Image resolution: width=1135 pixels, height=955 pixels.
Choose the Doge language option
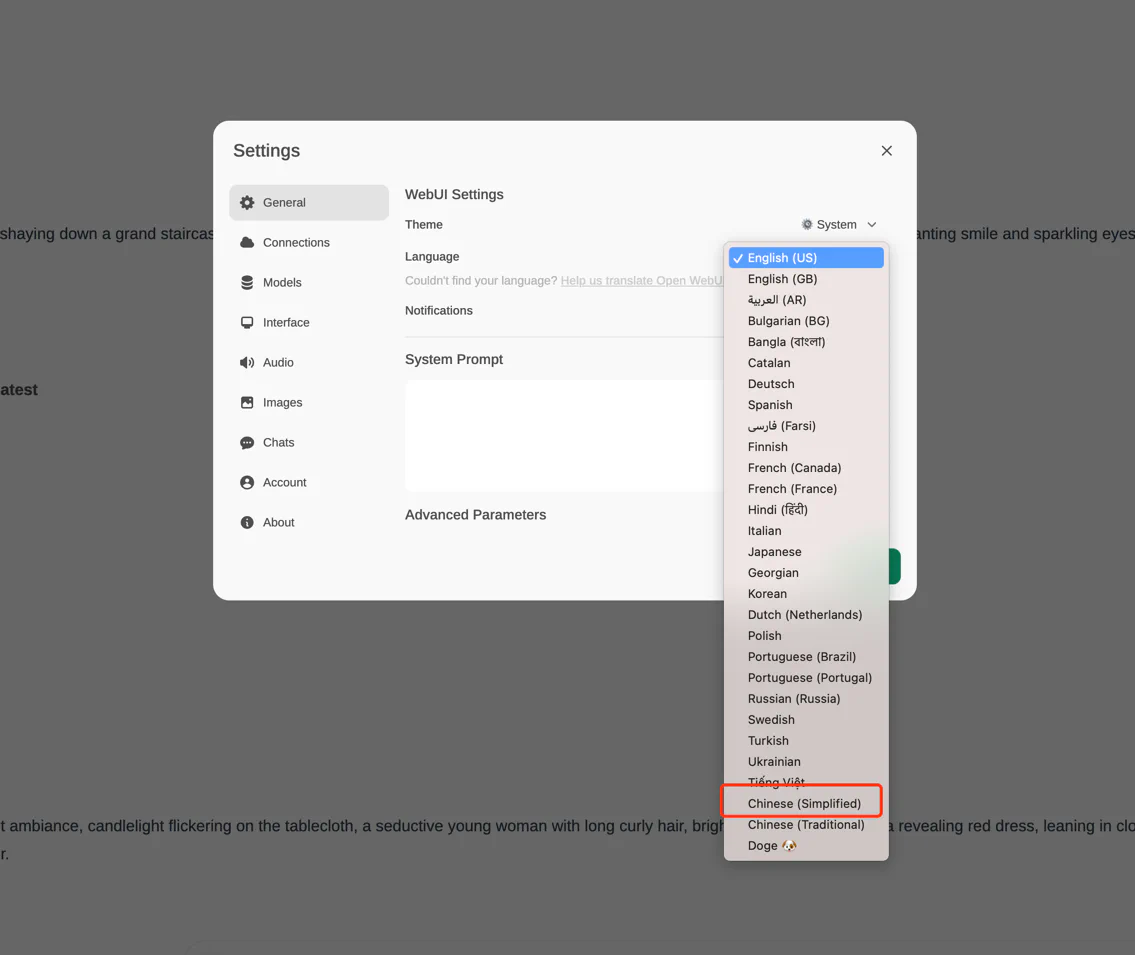click(x=771, y=846)
